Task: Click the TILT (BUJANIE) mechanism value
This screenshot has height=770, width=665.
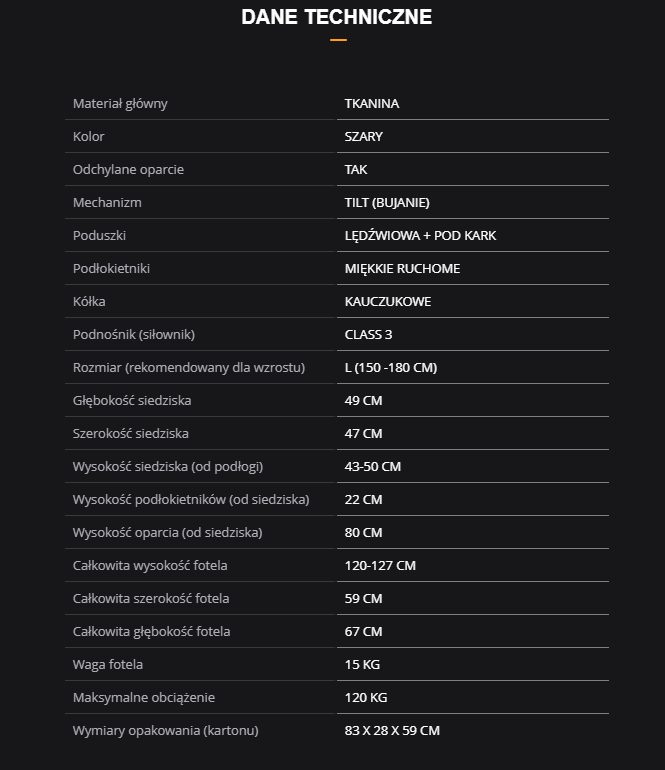Action: coord(387,203)
